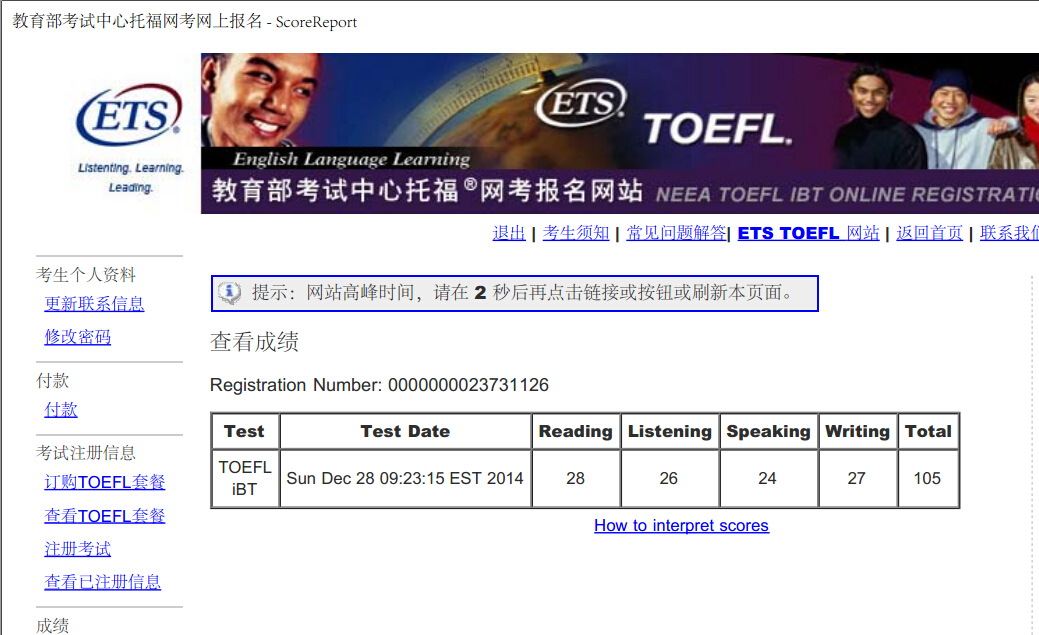
Task: Click the Registration Number text
Action: 379,385
